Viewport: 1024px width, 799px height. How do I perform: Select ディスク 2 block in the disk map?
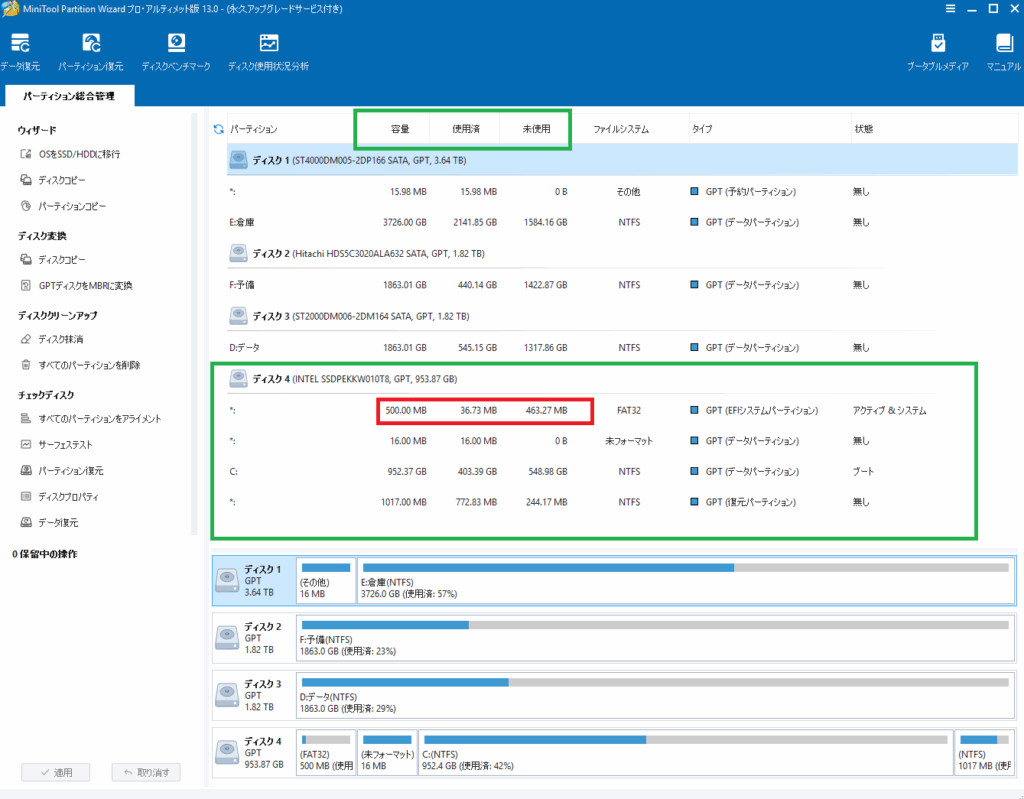point(254,637)
